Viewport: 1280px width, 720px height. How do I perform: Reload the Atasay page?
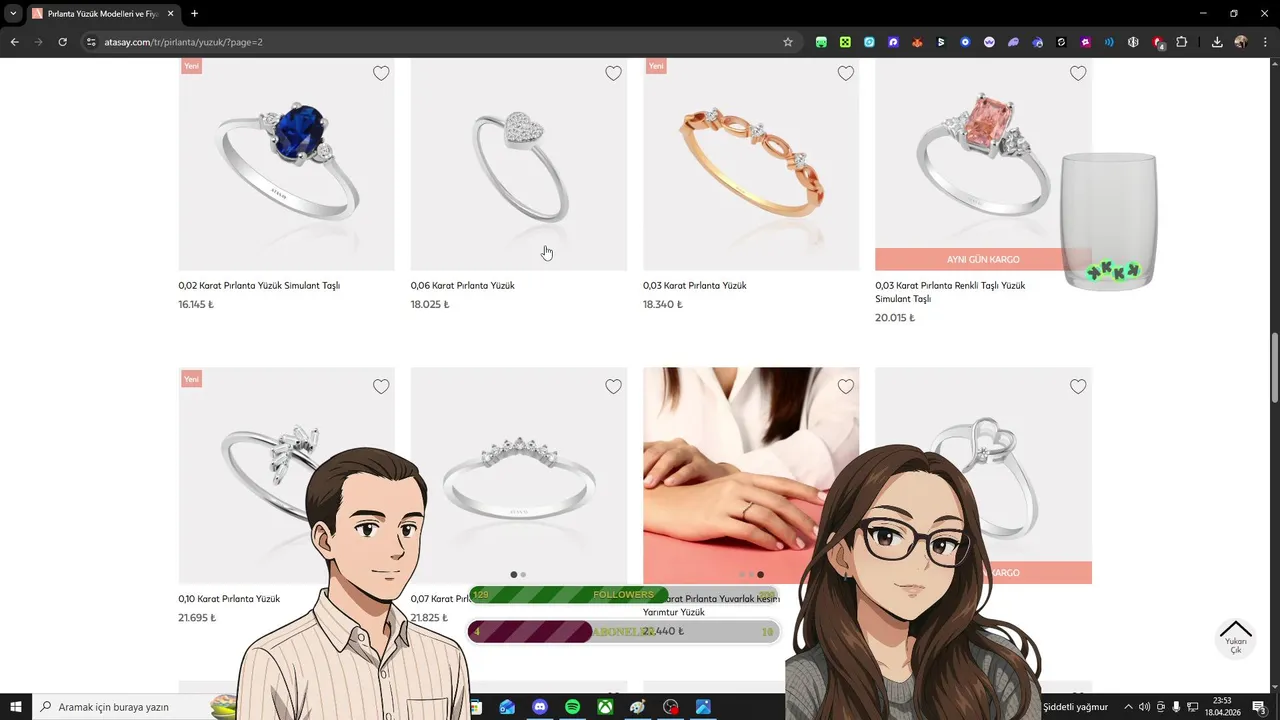(62, 42)
